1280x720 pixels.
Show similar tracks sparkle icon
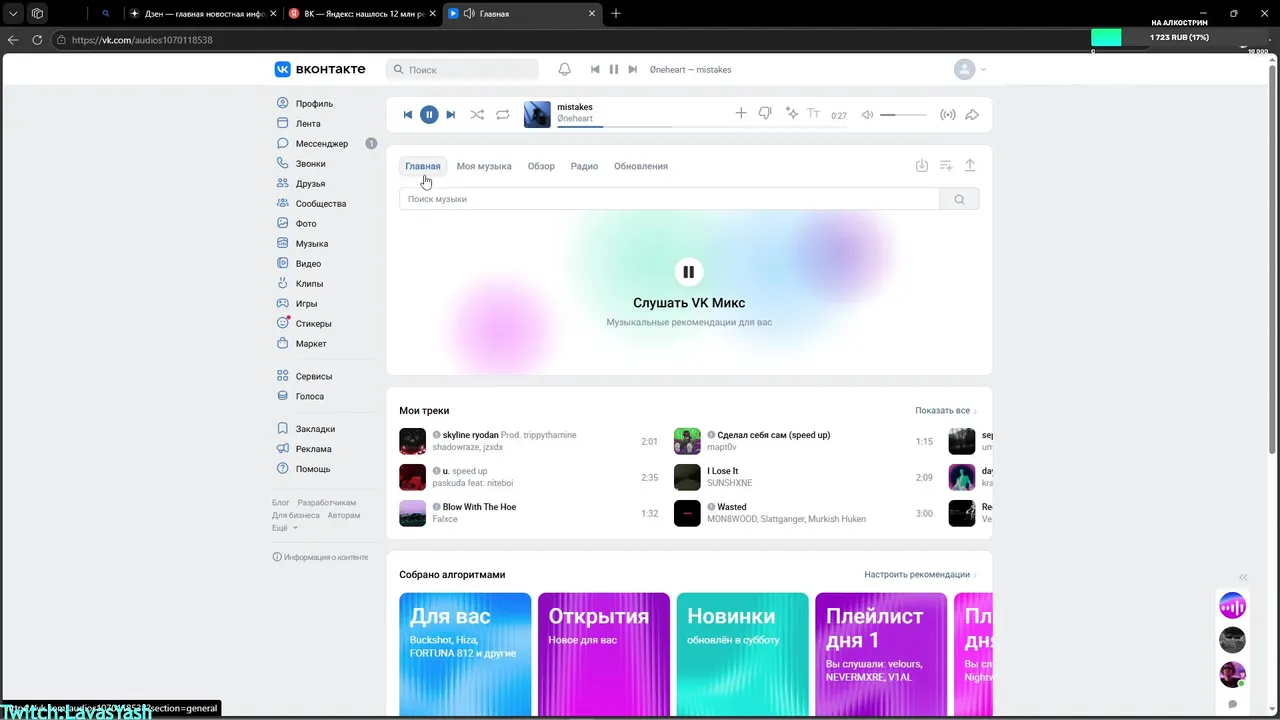tap(791, 114)
